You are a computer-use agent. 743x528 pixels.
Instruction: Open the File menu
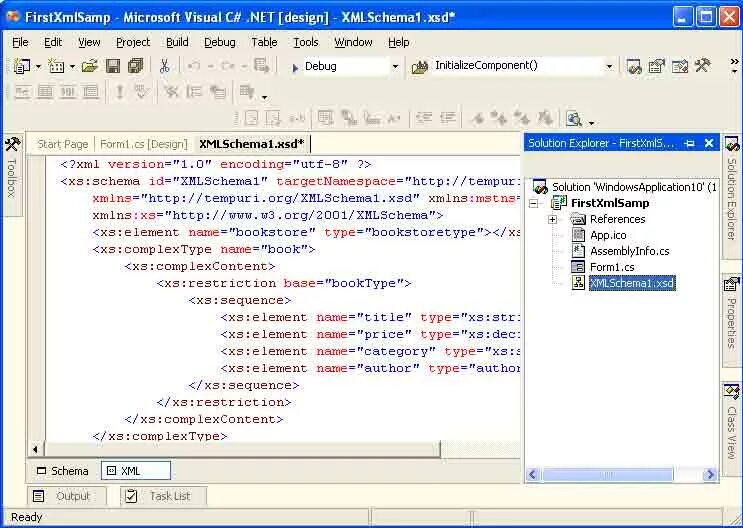click(20, 42)
